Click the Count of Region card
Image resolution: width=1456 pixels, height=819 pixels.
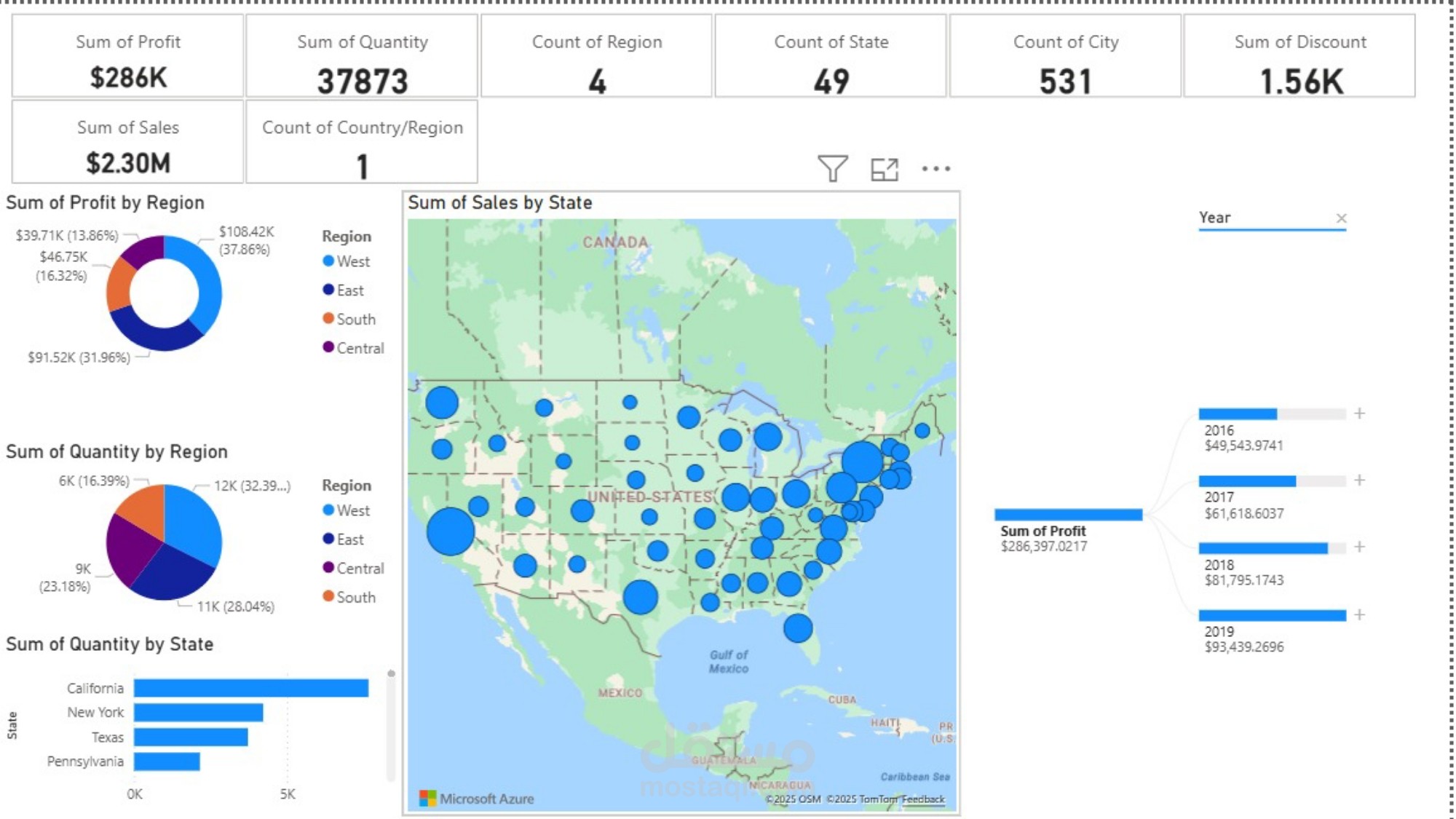click(x=596, y=55)
